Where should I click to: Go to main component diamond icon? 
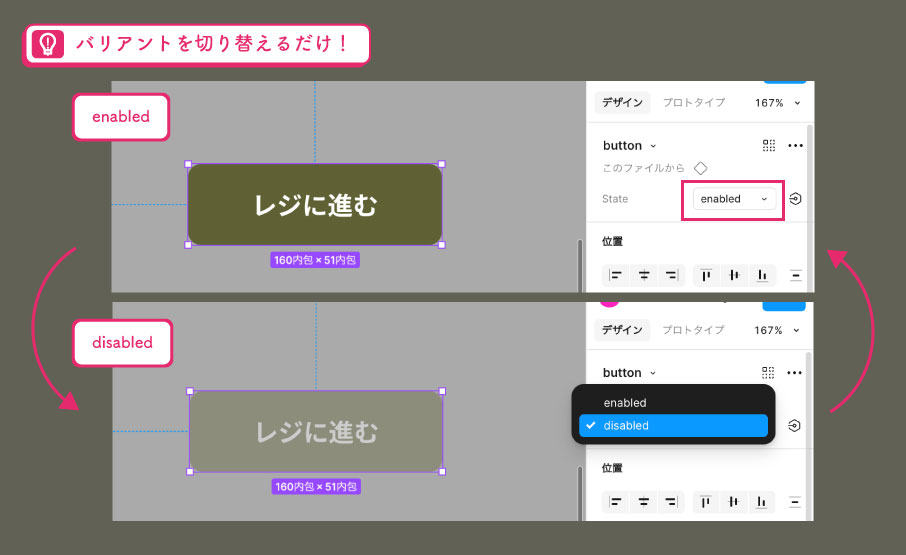[701, 168]
